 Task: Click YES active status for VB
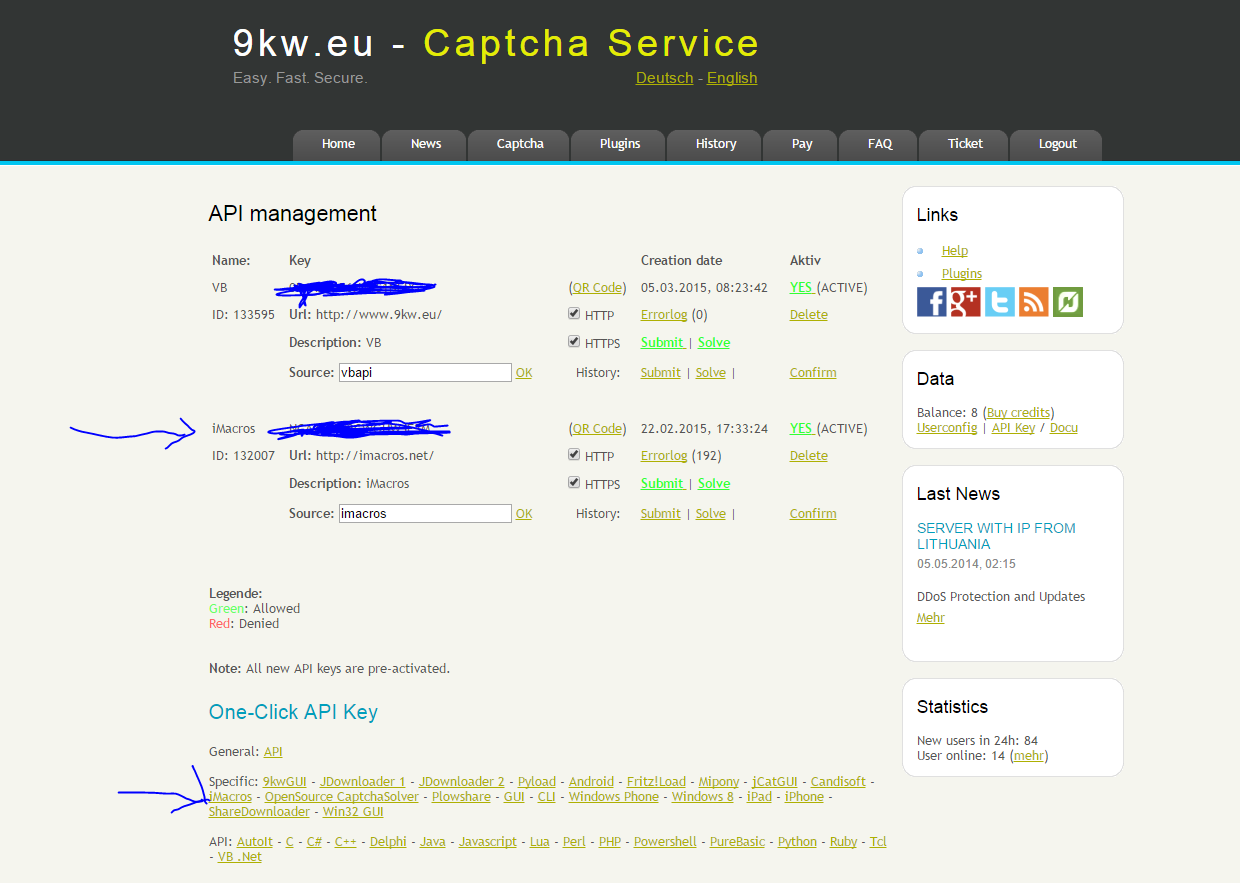[801, 288]
